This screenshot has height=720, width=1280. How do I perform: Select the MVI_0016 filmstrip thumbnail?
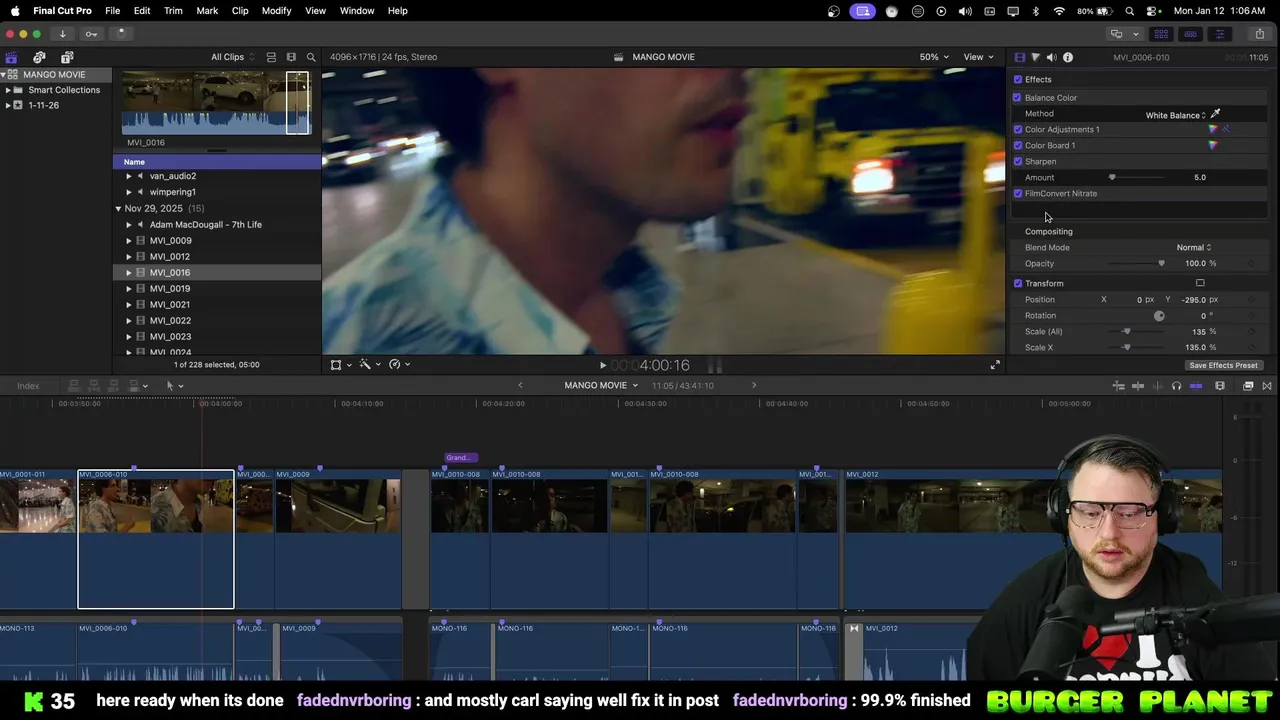216,103
